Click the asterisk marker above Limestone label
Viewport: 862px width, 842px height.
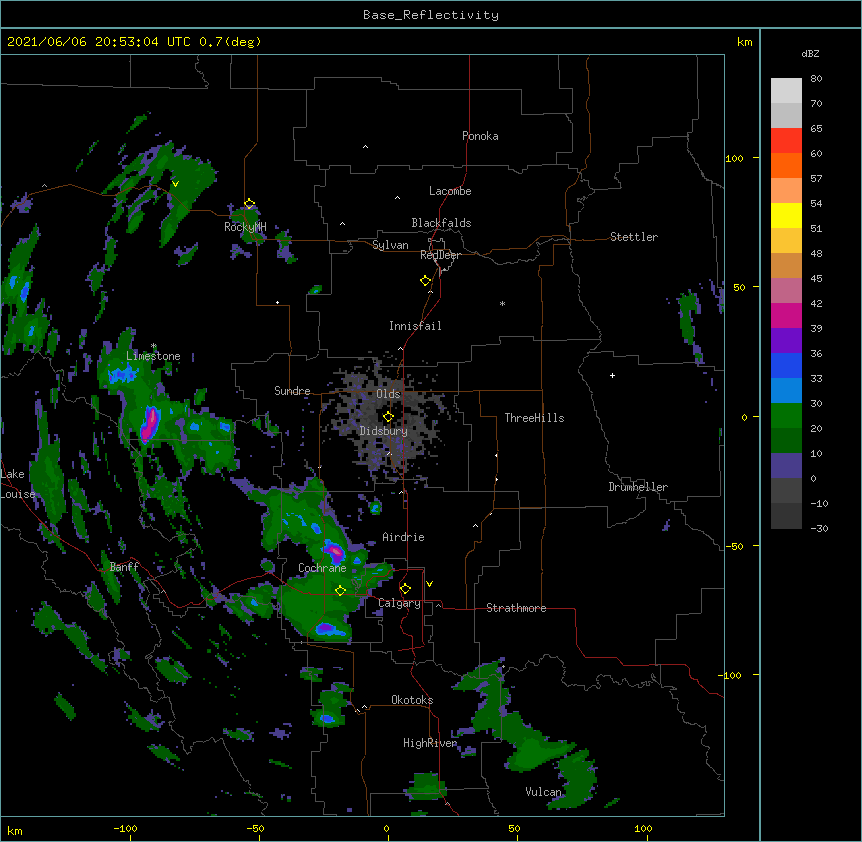[154, 346]
